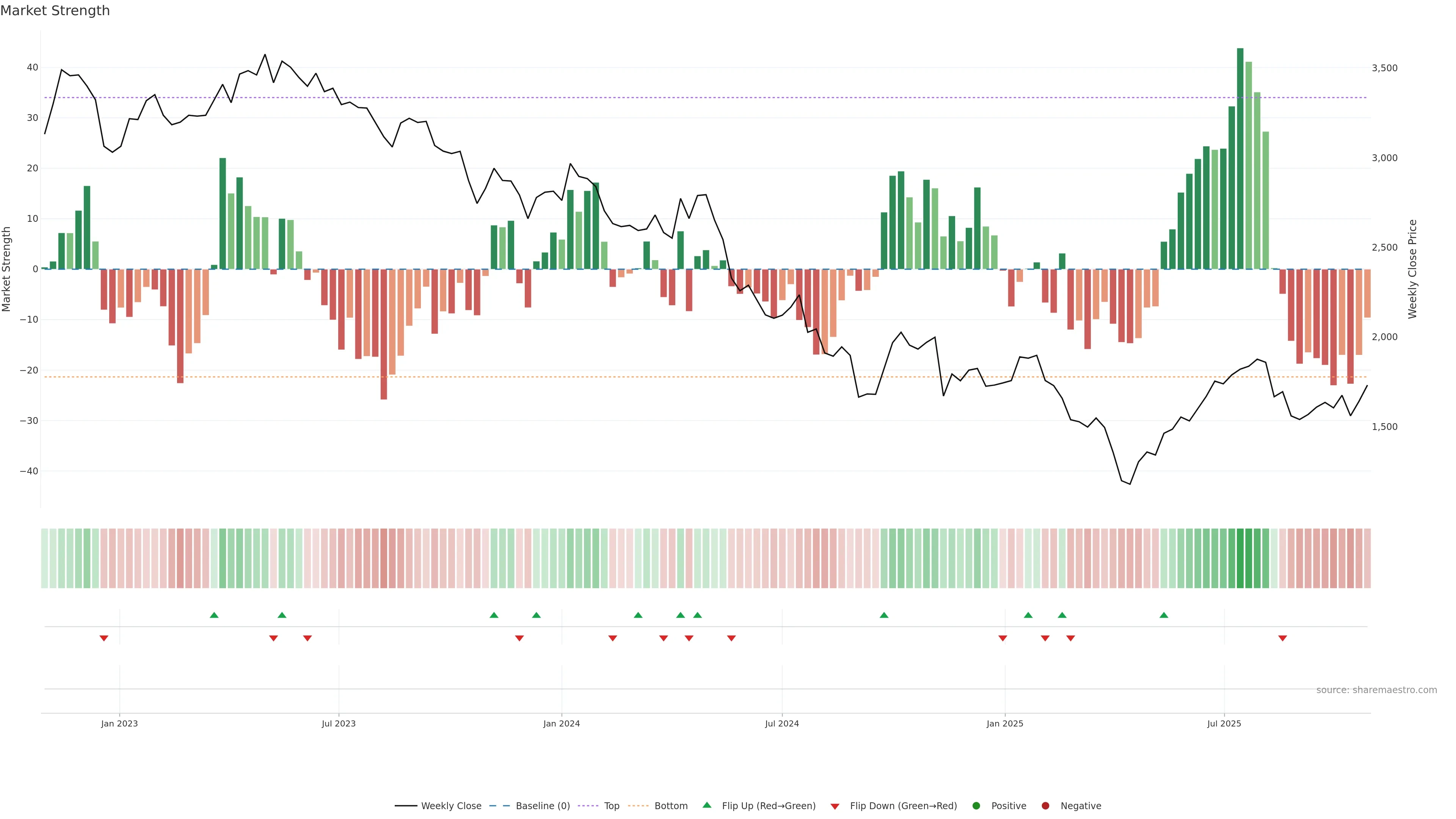Click the Jul 2024 x-axis label

coord(782,723)
